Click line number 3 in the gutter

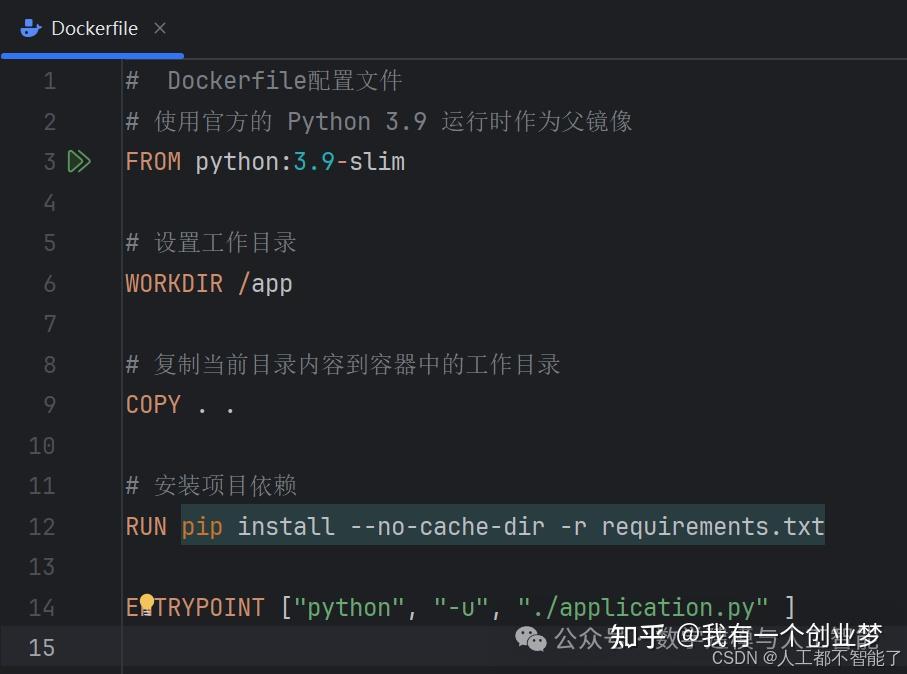pyautogui.click(x=49, y=161)
